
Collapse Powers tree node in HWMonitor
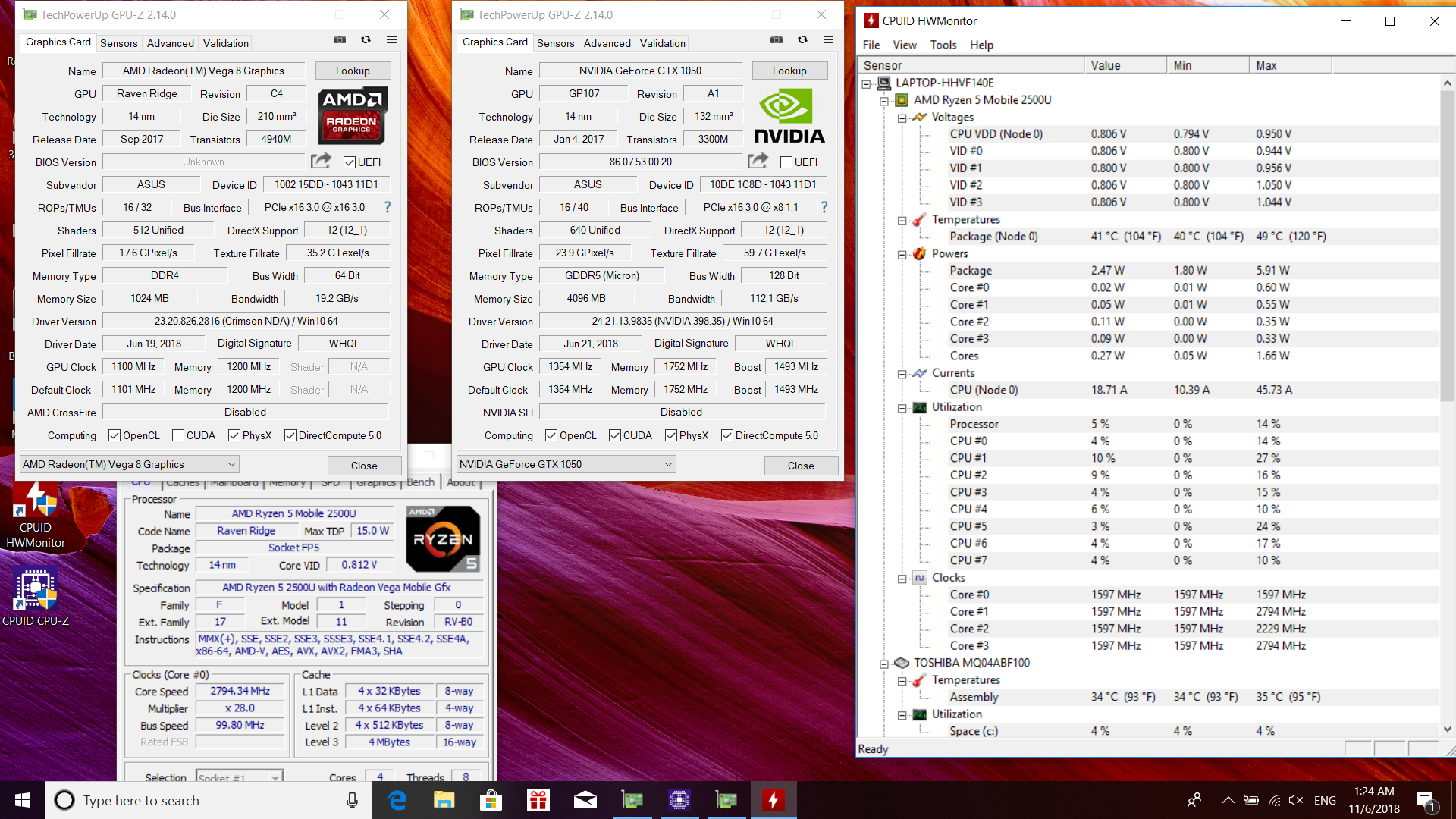click(x=902, y=255)
